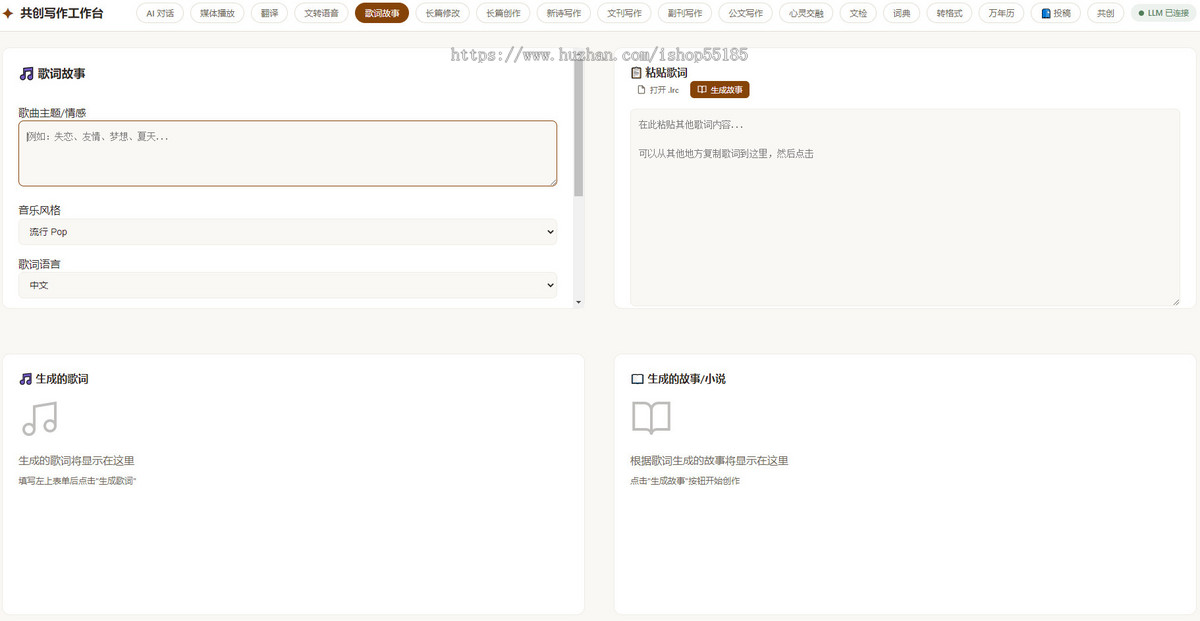This screenshot has width=1200, height=621.
Task: Open the 歌词语言 dropdown showing 中文
Action: coord(288,285)
